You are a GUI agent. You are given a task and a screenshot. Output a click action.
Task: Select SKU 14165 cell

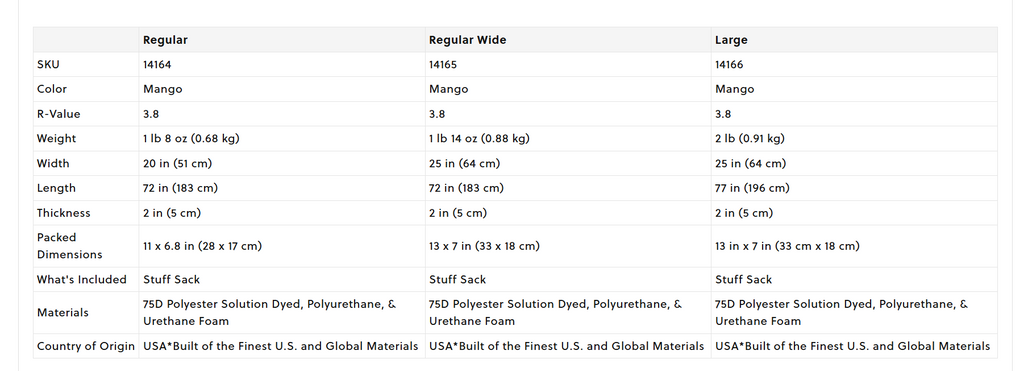(x=443, y=65)
